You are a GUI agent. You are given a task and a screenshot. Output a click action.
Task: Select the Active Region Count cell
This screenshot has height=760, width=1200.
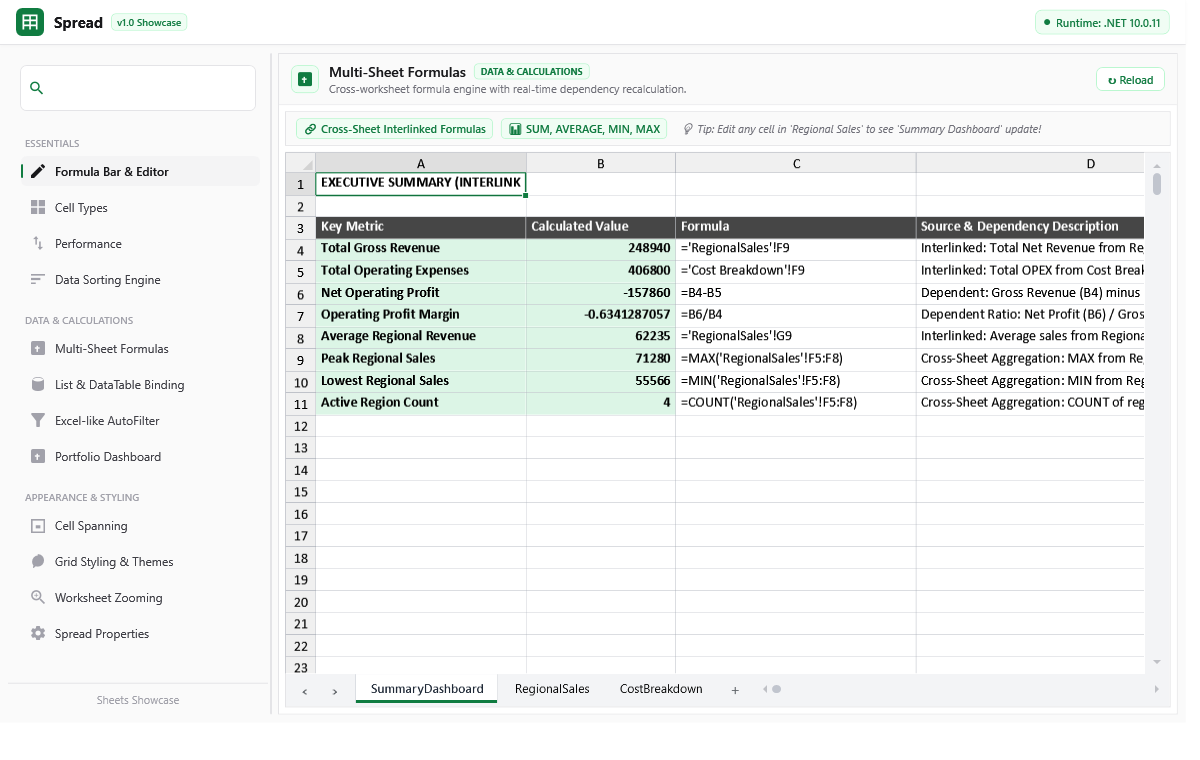pos(421,403)
